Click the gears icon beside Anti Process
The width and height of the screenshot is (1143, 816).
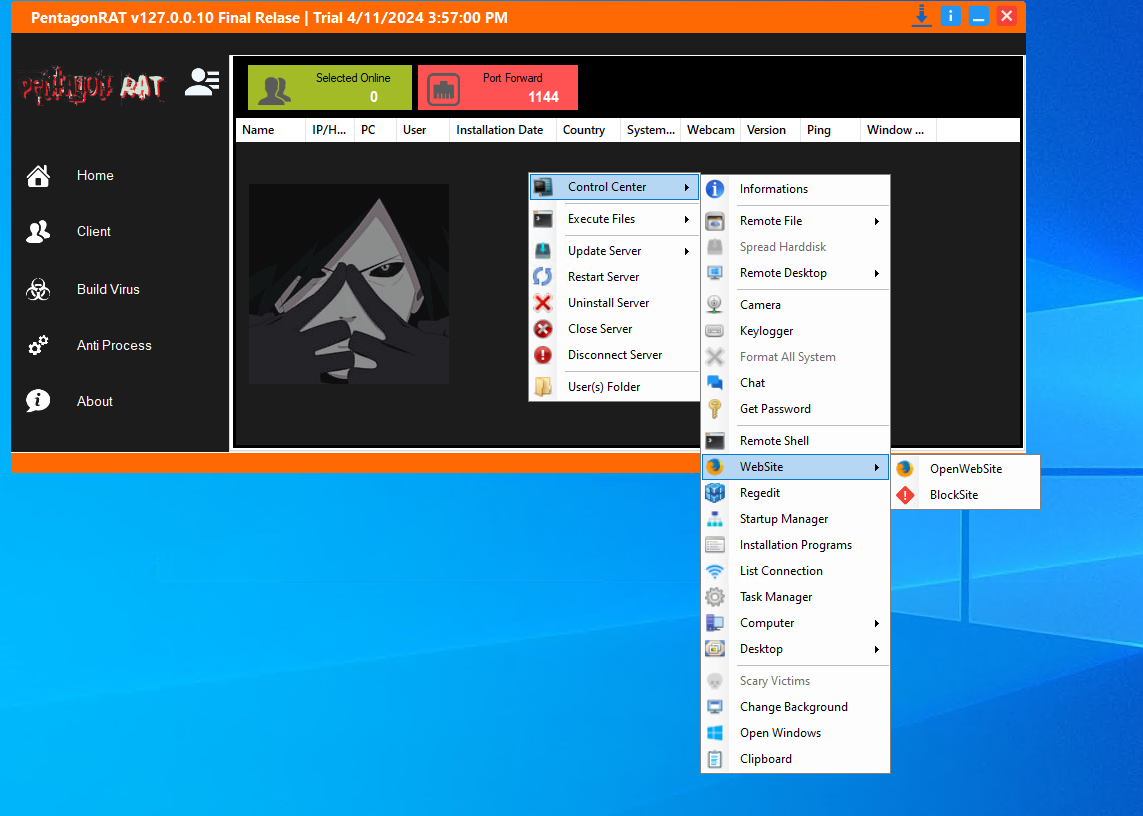click(38, 346)
